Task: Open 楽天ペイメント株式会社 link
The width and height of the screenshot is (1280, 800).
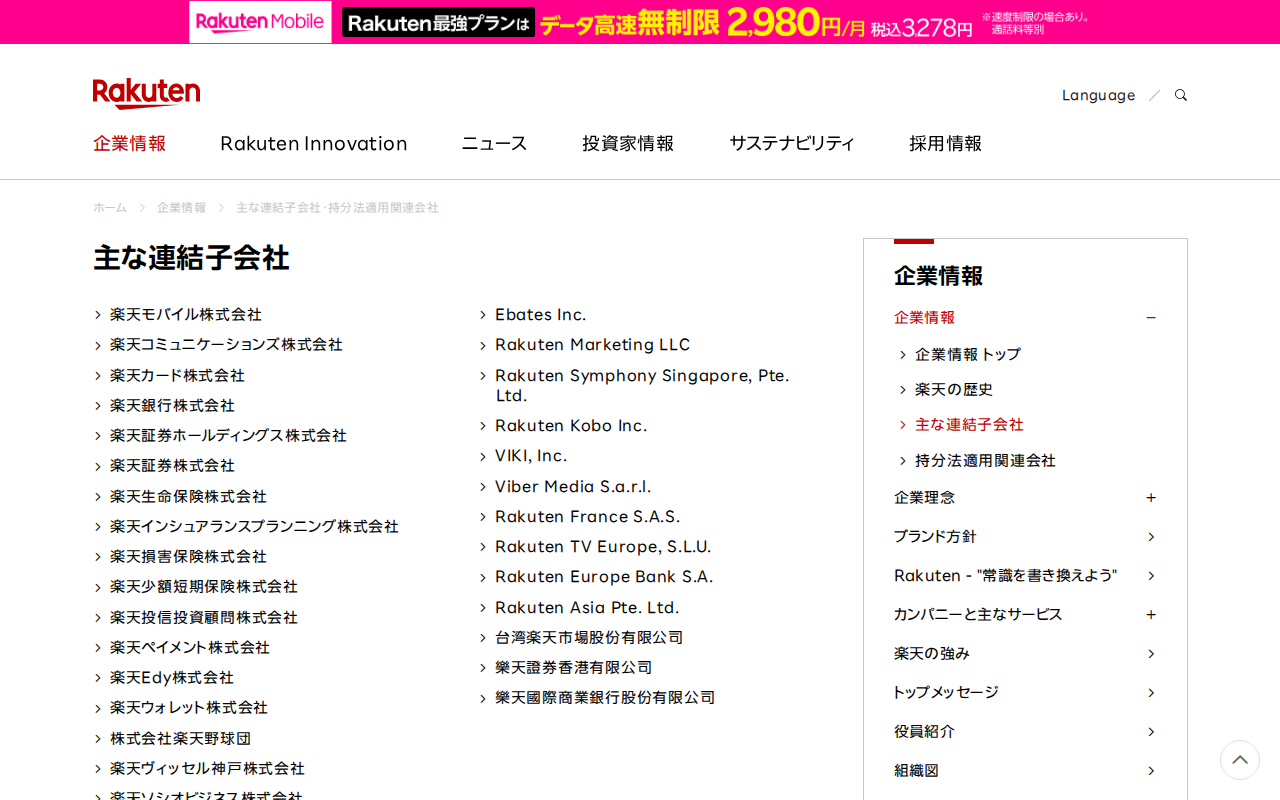Action: pos(190,647)
